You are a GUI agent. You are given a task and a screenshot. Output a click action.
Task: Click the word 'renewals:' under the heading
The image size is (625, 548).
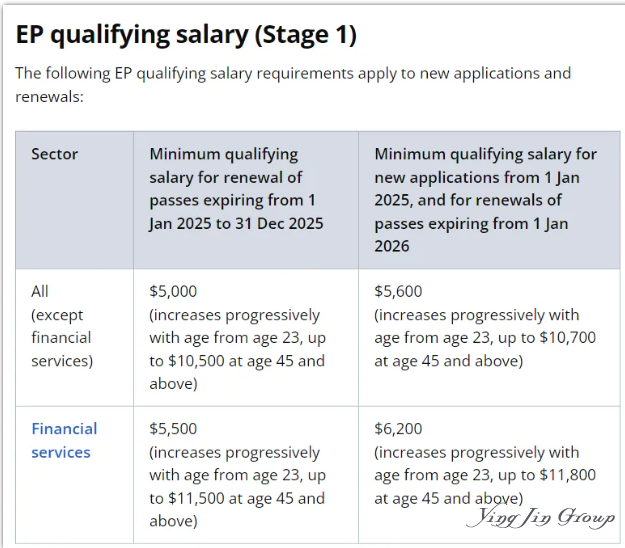point(49,97)
